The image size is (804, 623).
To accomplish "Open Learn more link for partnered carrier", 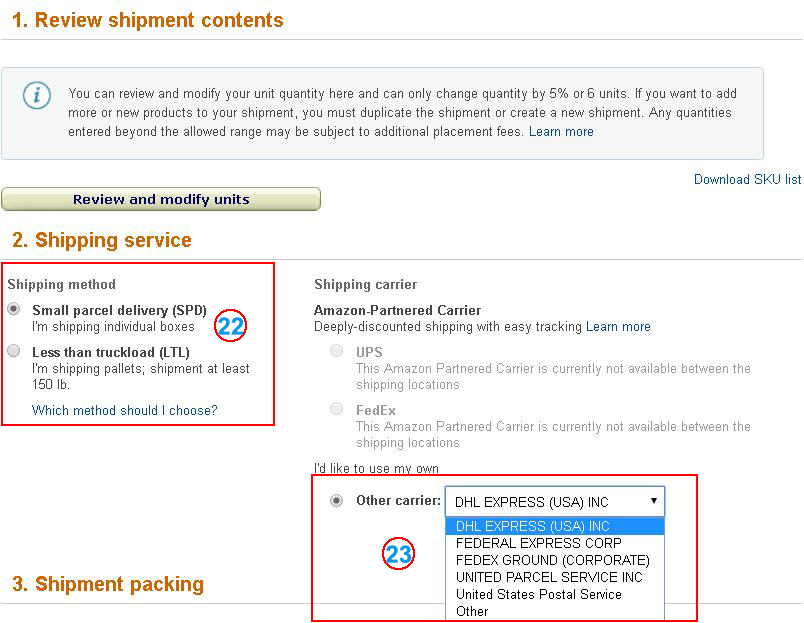I will point(618,327).
